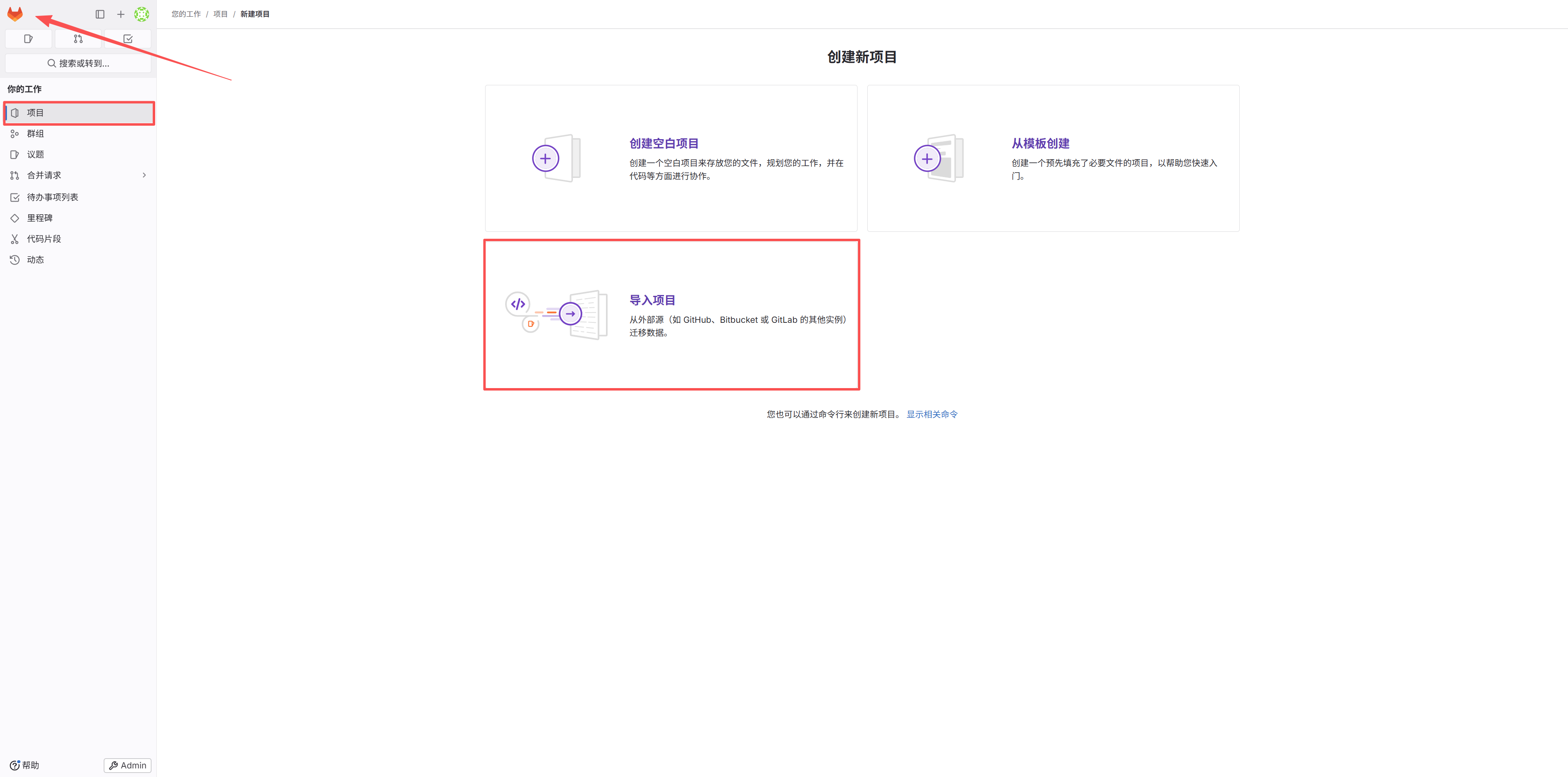This screenshot has height=777, width=1568.
Task: Click the 动态 history icon
Action: point(15,260)
